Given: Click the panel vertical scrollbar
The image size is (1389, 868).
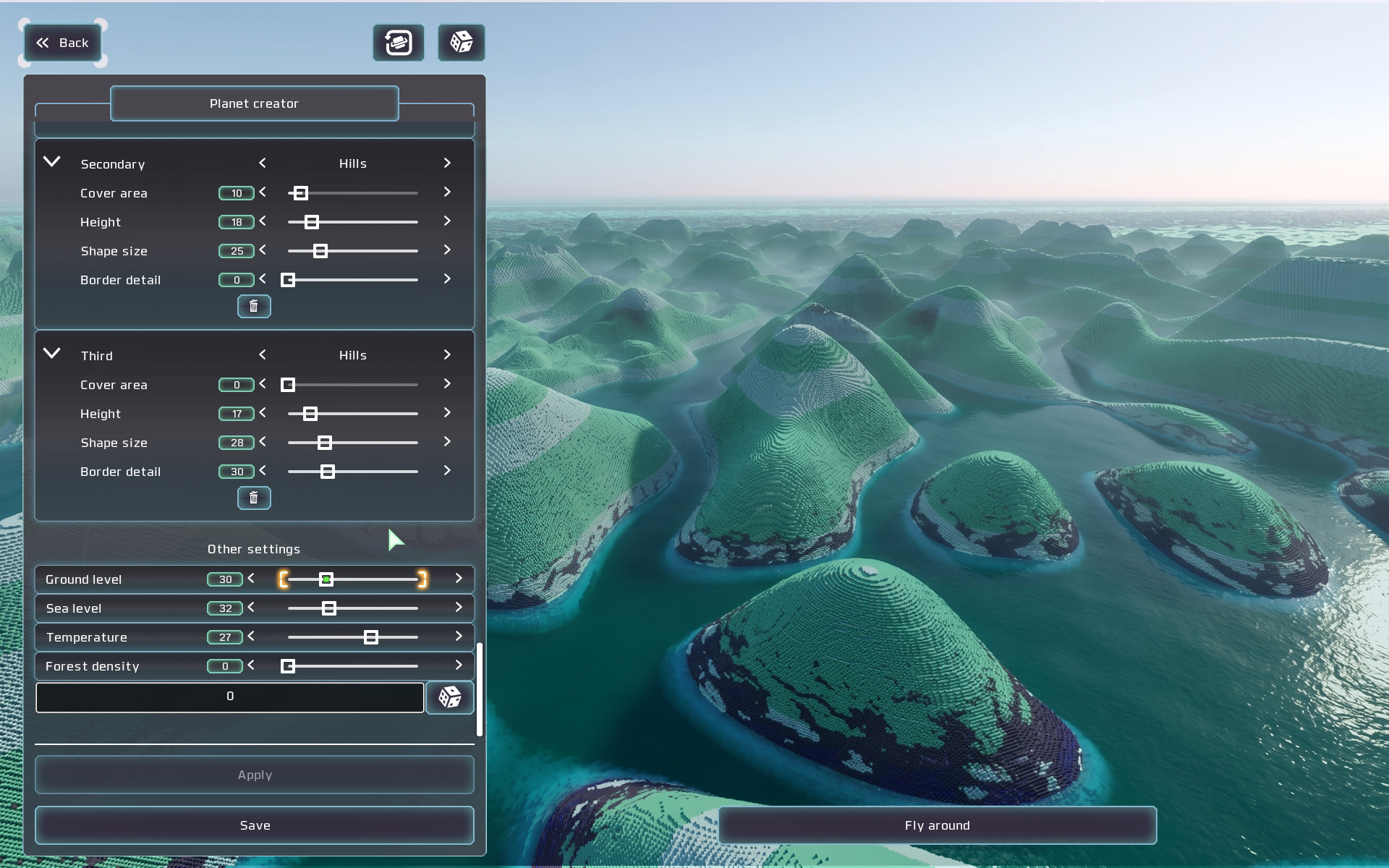Looking at the screenshot, I should point(480,689).
